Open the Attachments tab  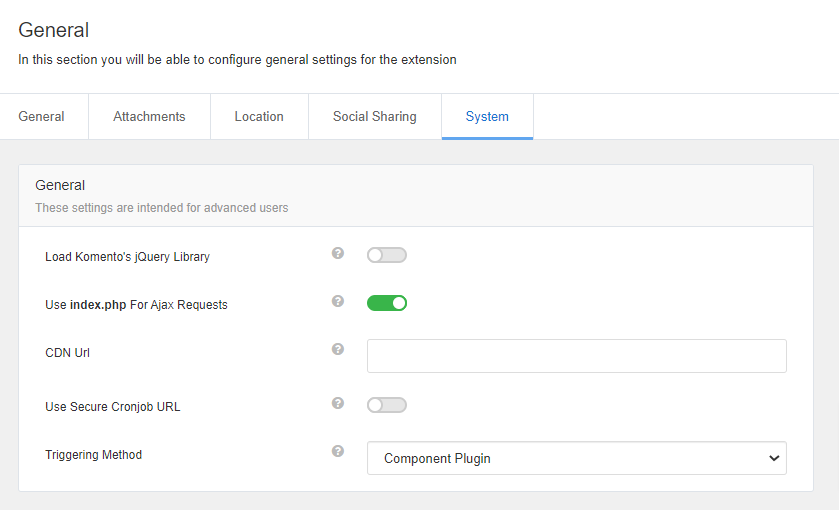tap(149, 117)
